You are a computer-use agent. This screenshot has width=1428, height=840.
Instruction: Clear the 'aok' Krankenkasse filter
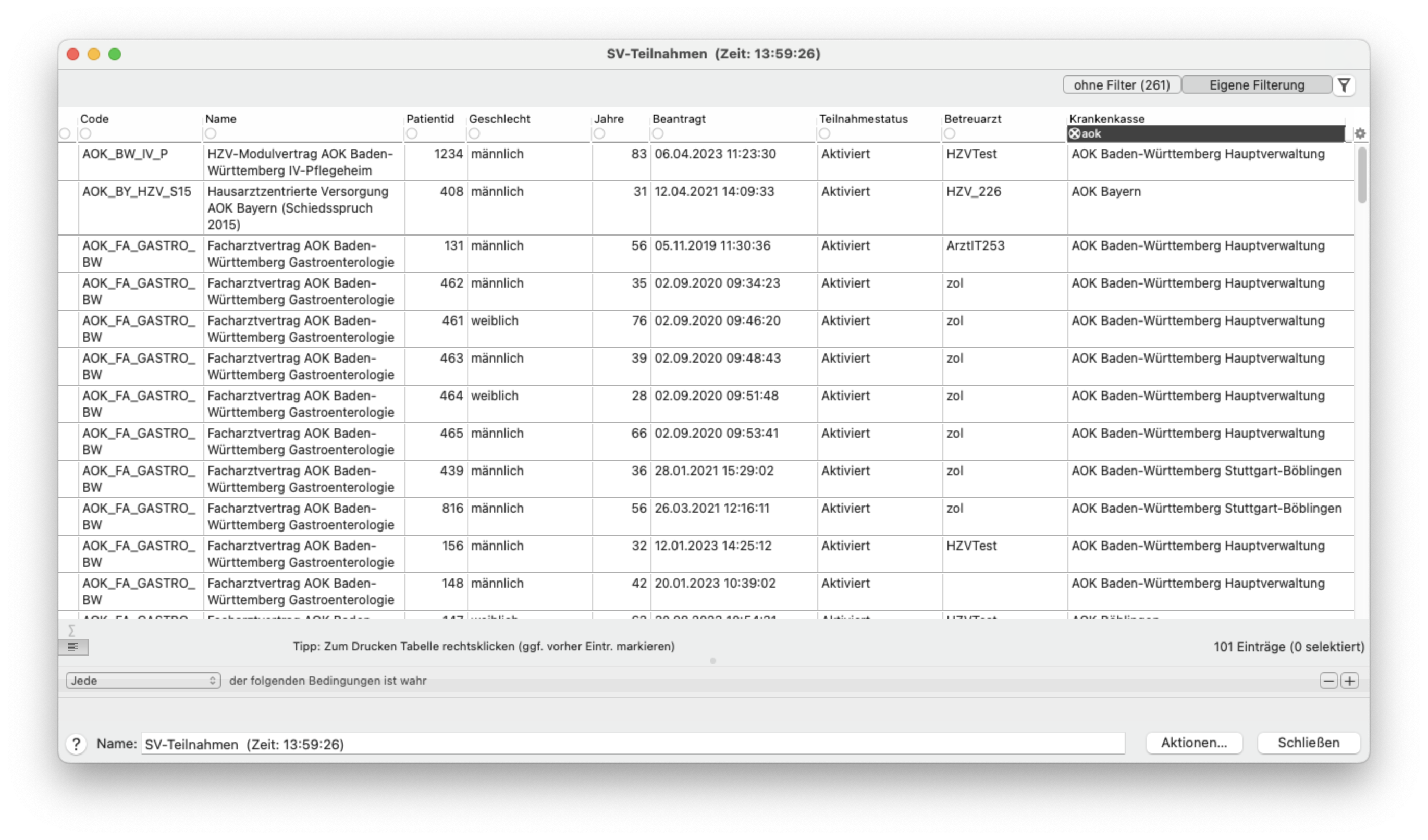(x=1074, y=134)
